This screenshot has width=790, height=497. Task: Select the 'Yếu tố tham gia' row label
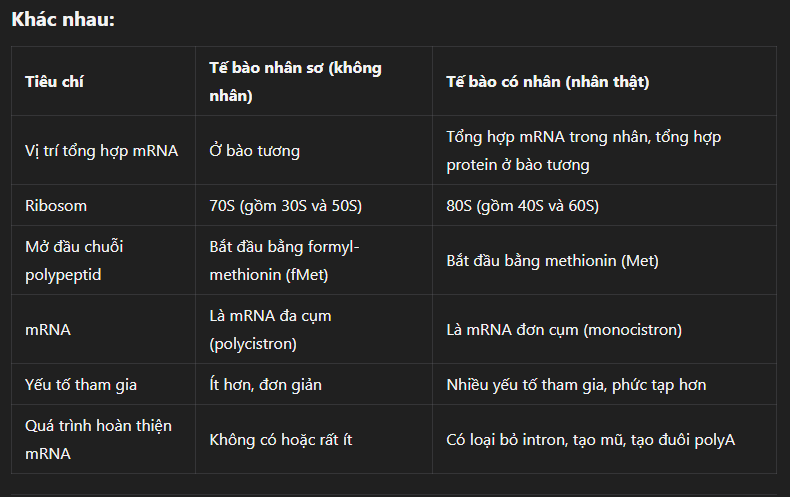[x=81, y=385]
